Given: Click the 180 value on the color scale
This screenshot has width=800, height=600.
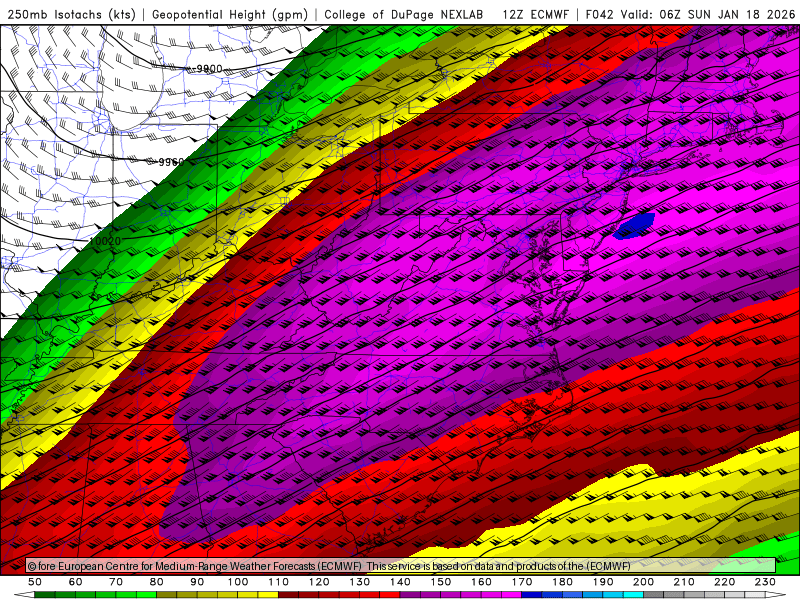Looking at the screenshot, I should tap(562, 582).
